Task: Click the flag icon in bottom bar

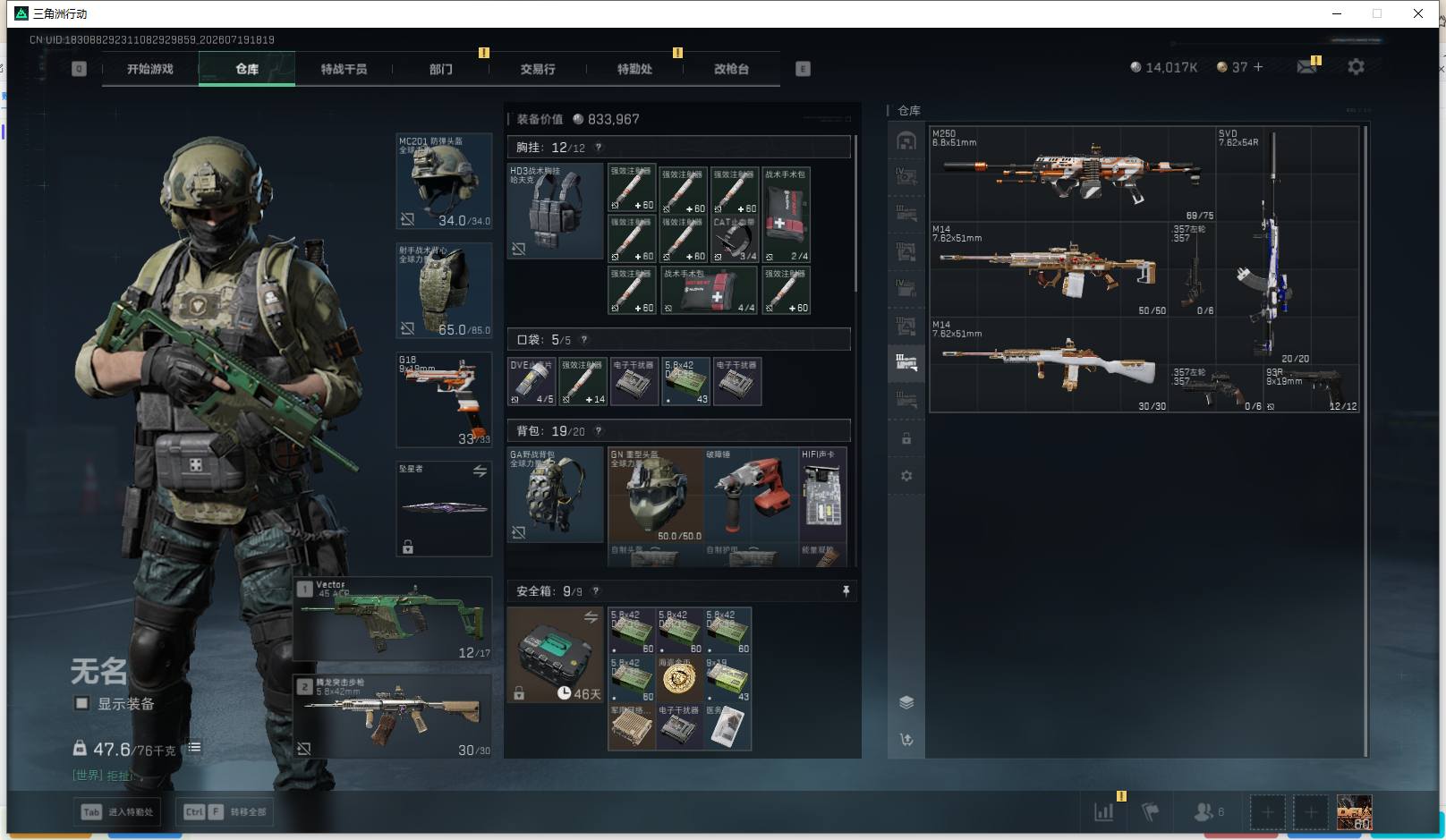Action: pos(1151,812)
